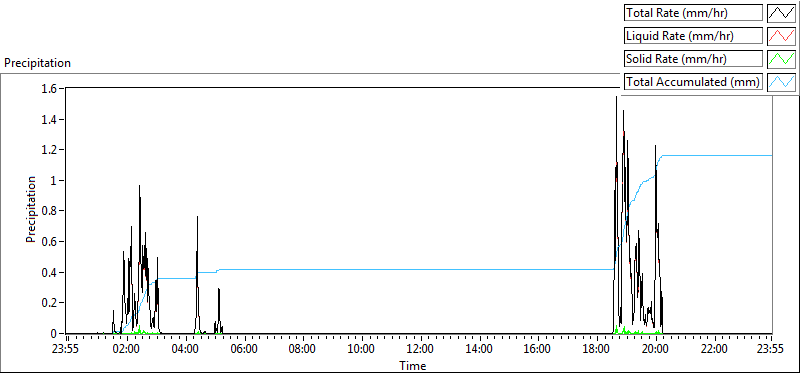Click the Time X-axis title

pyautogui.click(x=412, y=365)
